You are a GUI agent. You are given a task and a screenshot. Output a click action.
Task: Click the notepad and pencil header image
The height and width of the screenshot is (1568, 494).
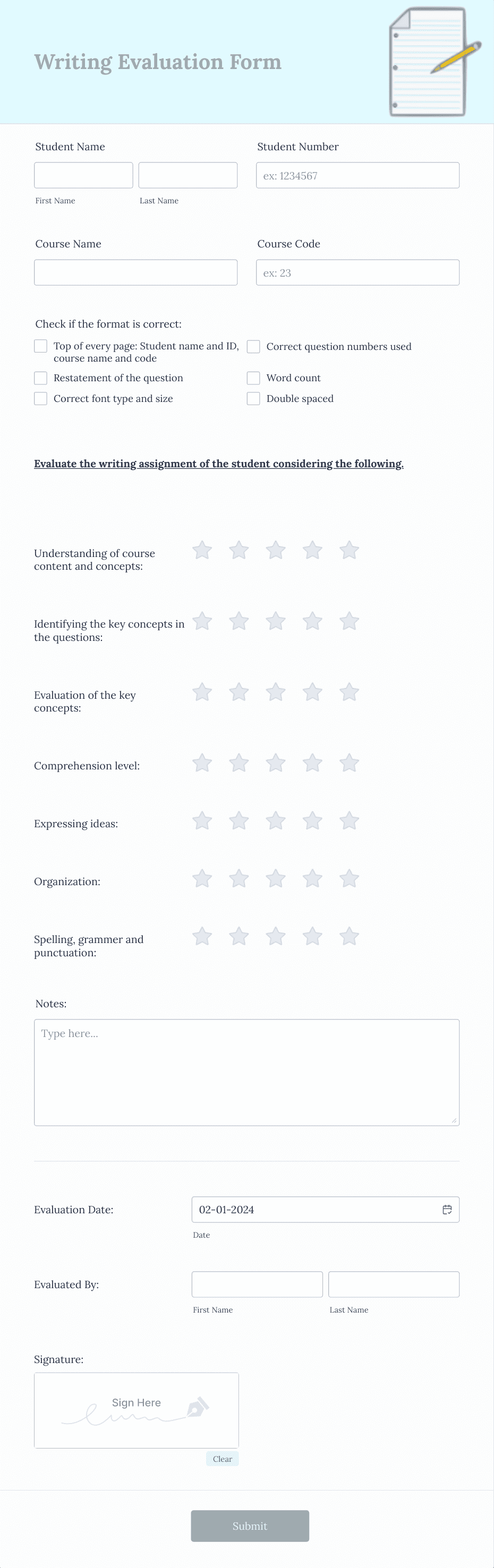(435, 62)
